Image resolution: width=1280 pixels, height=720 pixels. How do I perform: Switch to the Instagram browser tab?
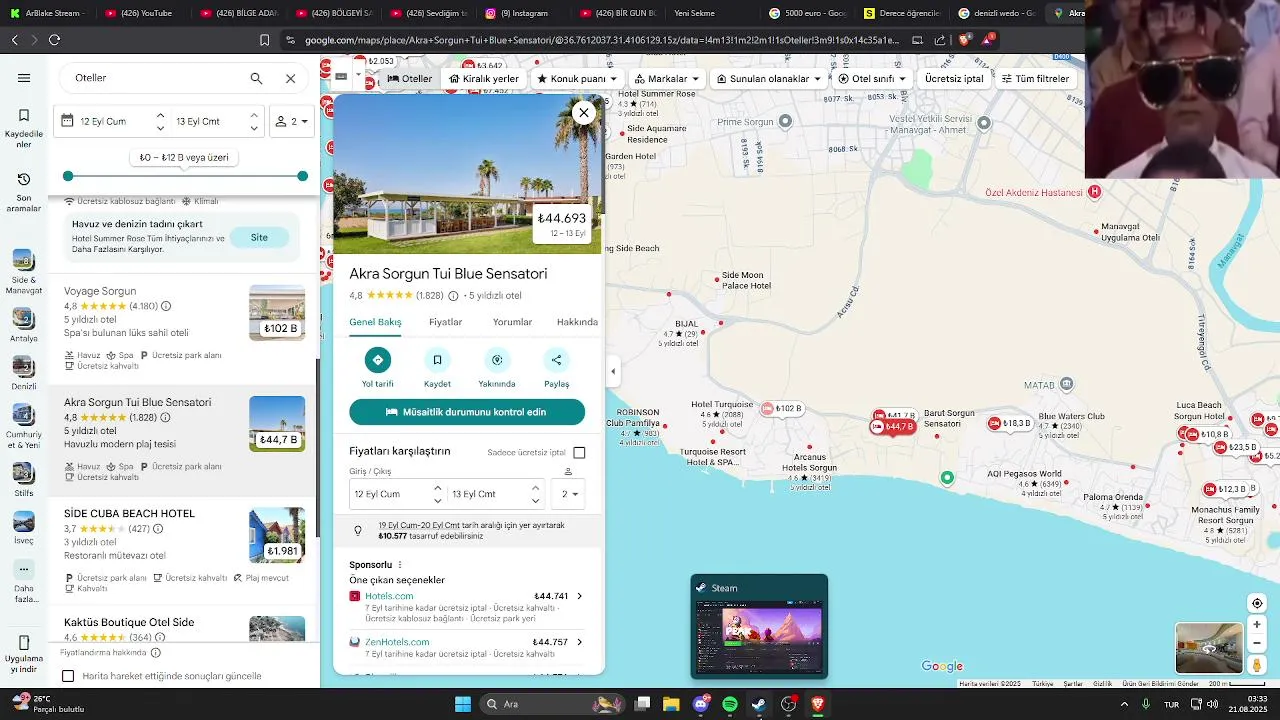tap(517, 13)
